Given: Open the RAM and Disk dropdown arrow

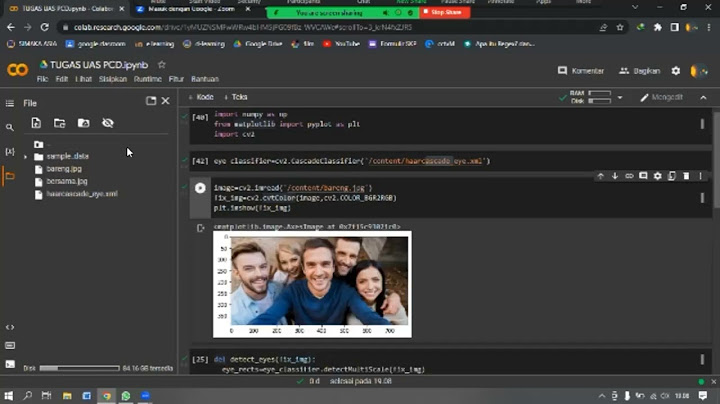Looking at the screenshot, I should click(x=620, y=97).
